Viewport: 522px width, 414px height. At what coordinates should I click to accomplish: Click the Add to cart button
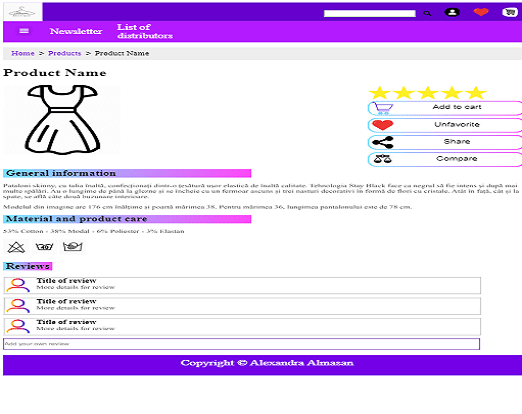445,108
